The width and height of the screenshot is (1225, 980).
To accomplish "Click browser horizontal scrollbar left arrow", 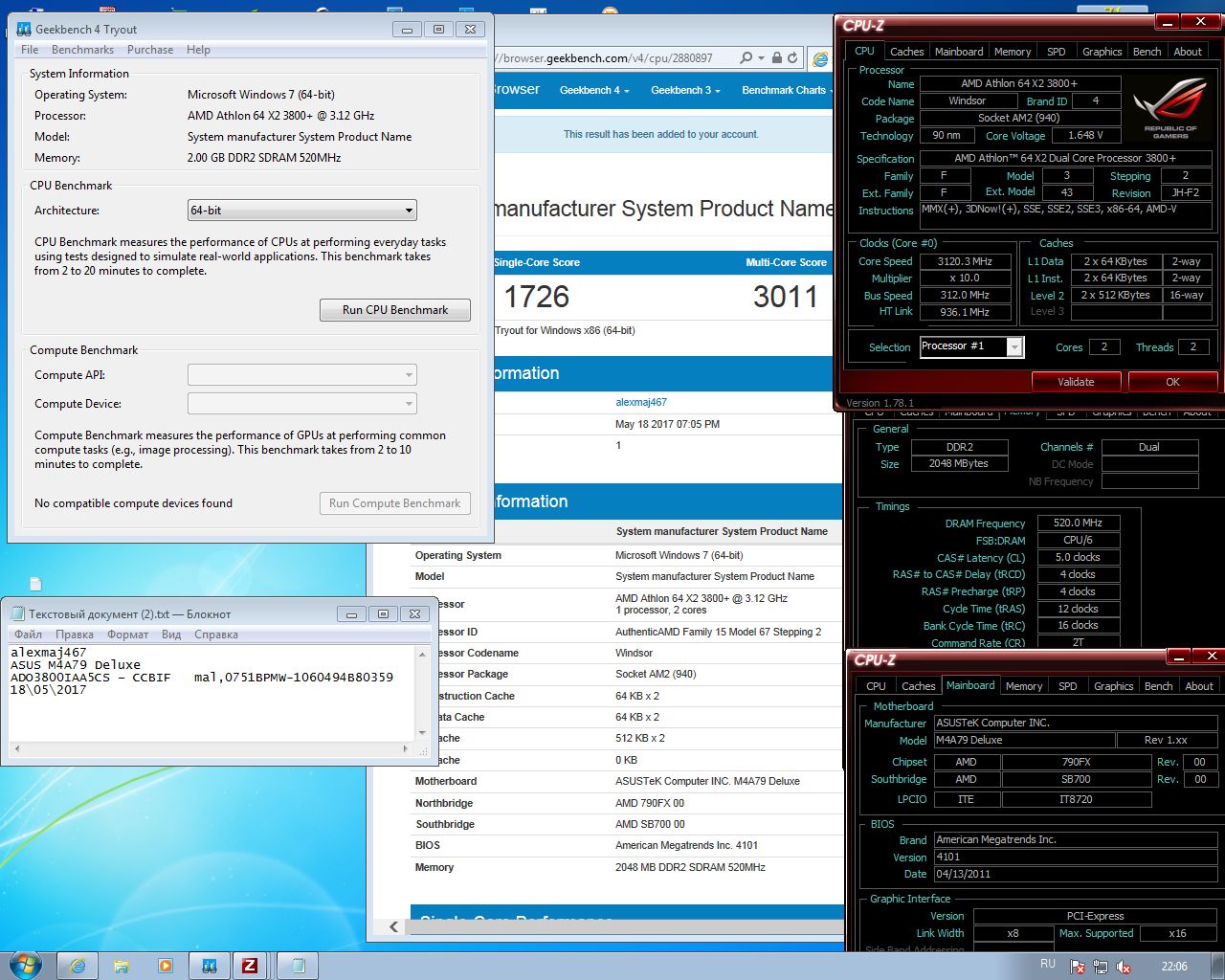I will pos(393,926).
